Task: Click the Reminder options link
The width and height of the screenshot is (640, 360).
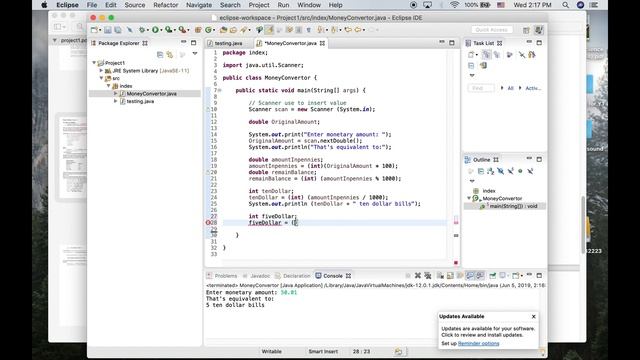Action: click(478, 344)
